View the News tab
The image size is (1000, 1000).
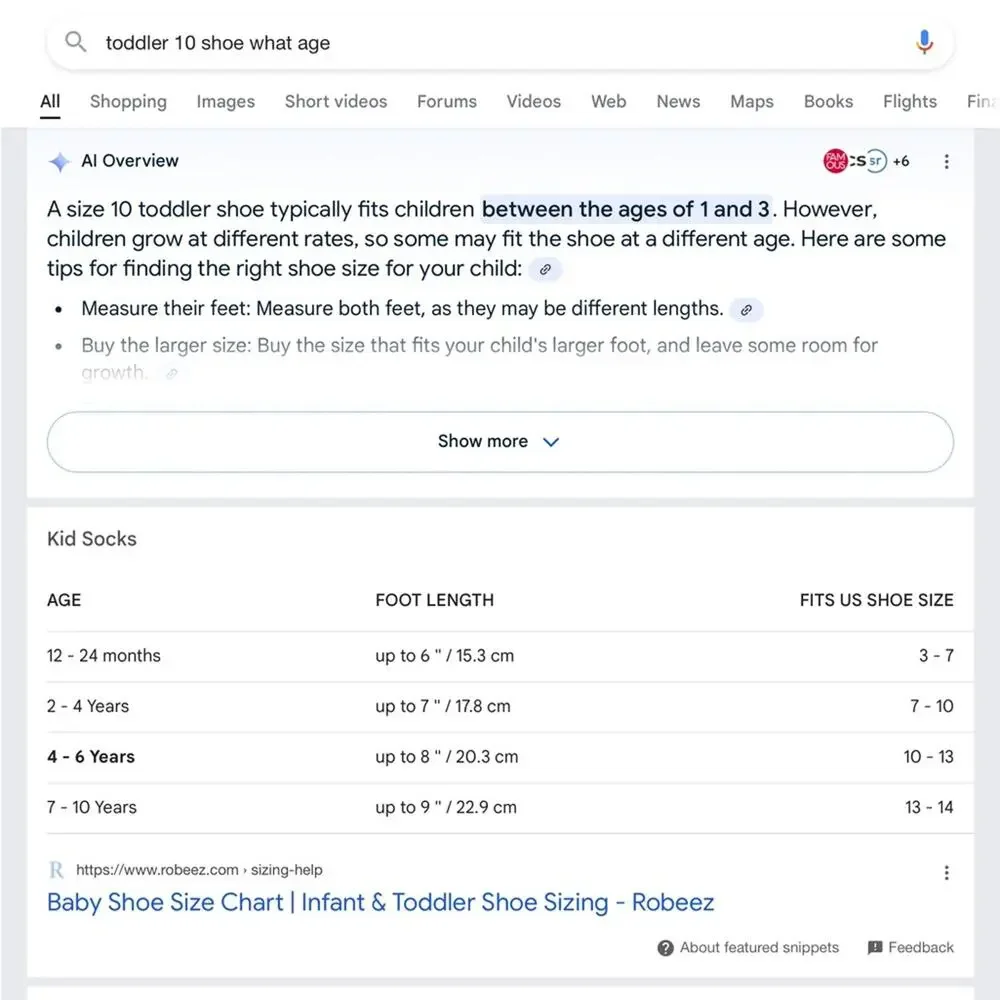coord(678,101)
